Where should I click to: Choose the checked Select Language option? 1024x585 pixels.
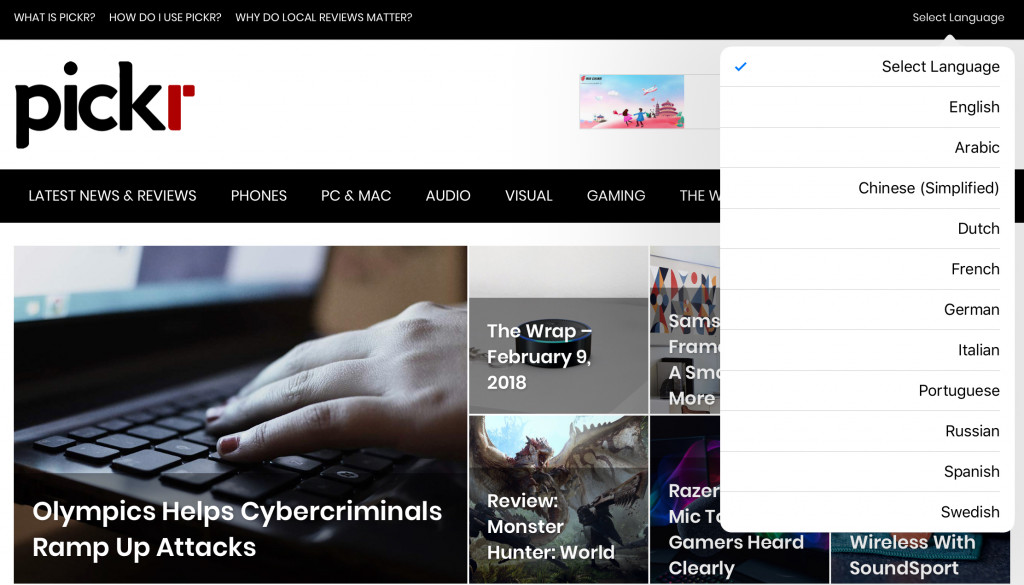(867, 67)
